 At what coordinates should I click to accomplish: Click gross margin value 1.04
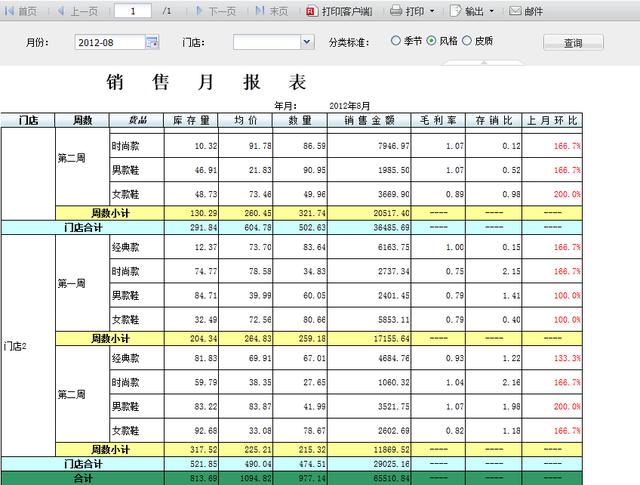point(455,382)
